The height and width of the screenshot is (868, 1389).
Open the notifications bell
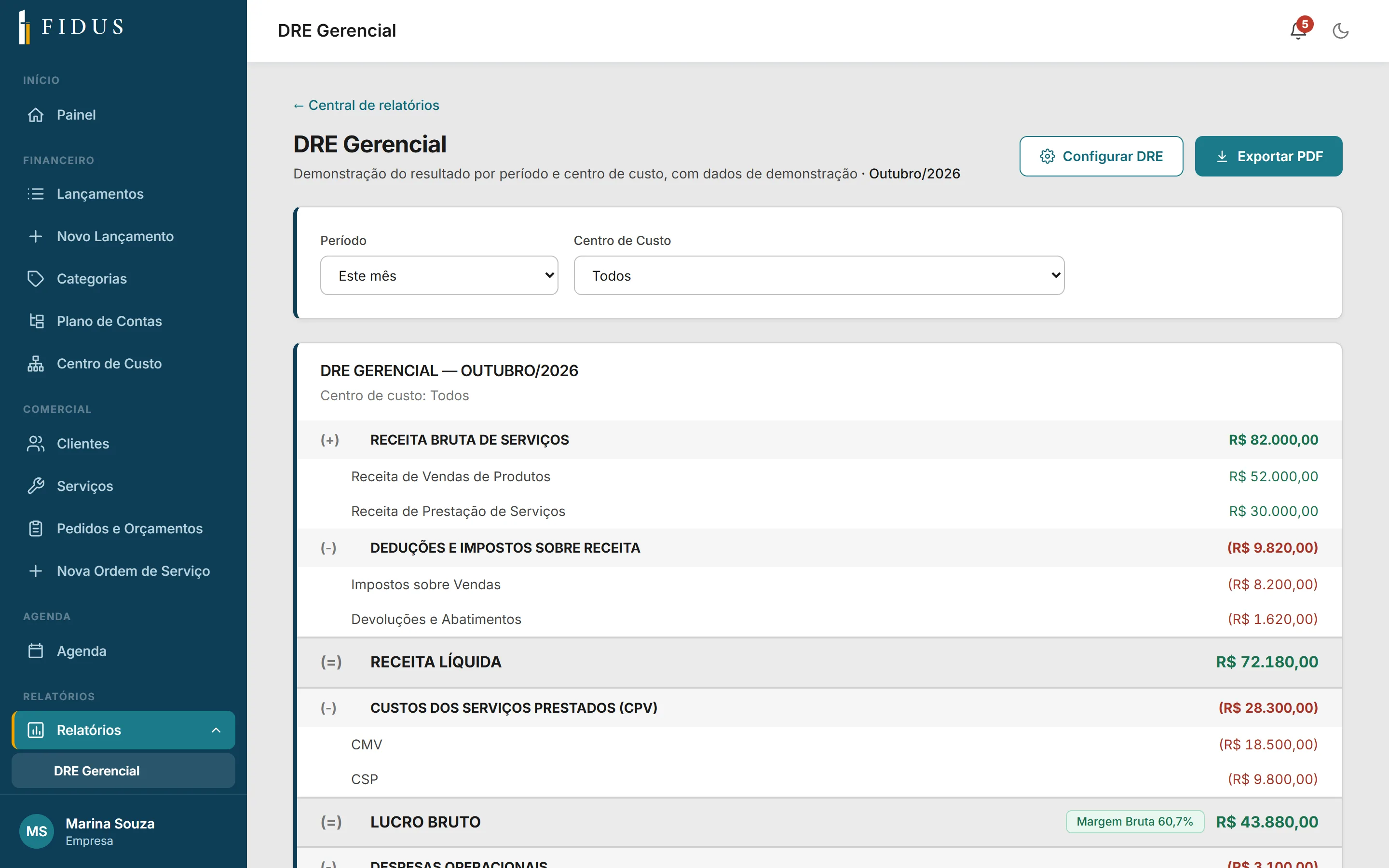1298,30
